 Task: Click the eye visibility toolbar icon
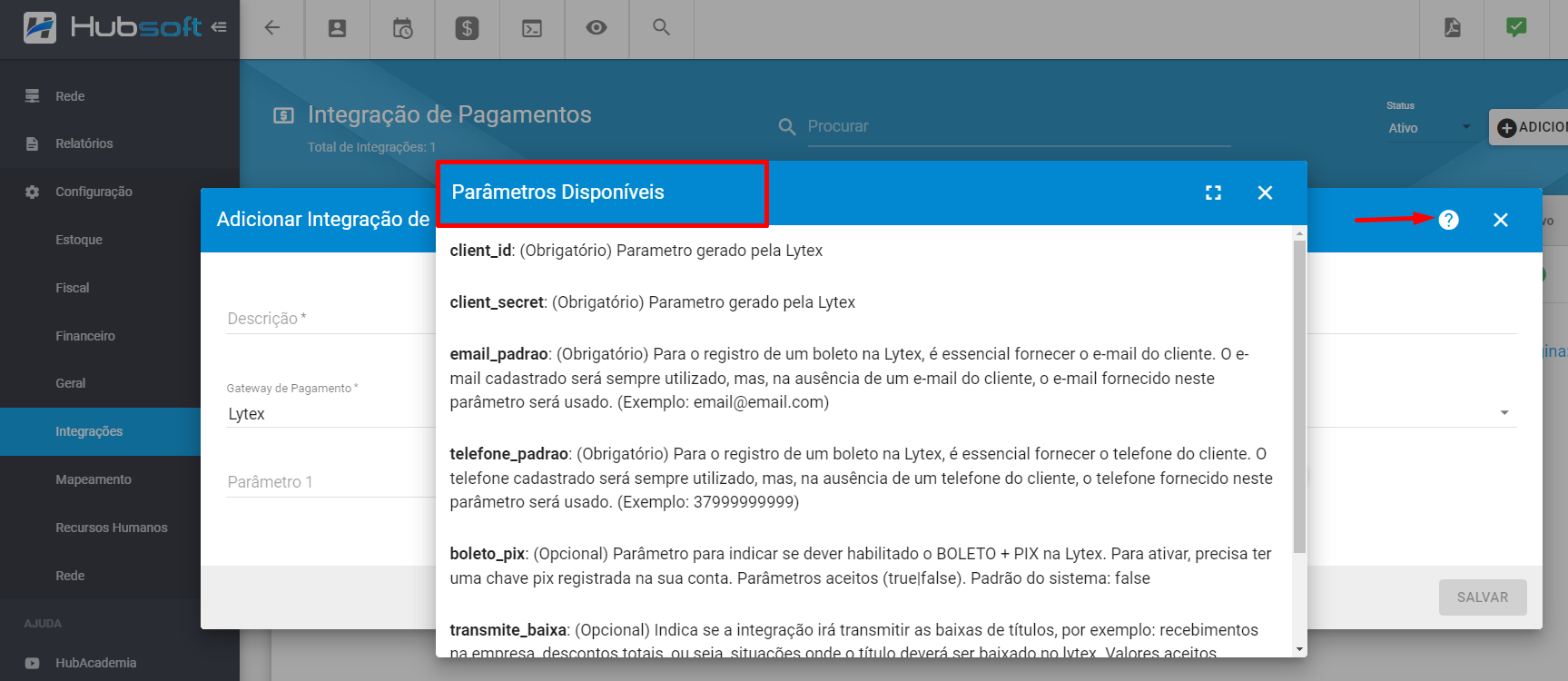[x=597, y=28]
